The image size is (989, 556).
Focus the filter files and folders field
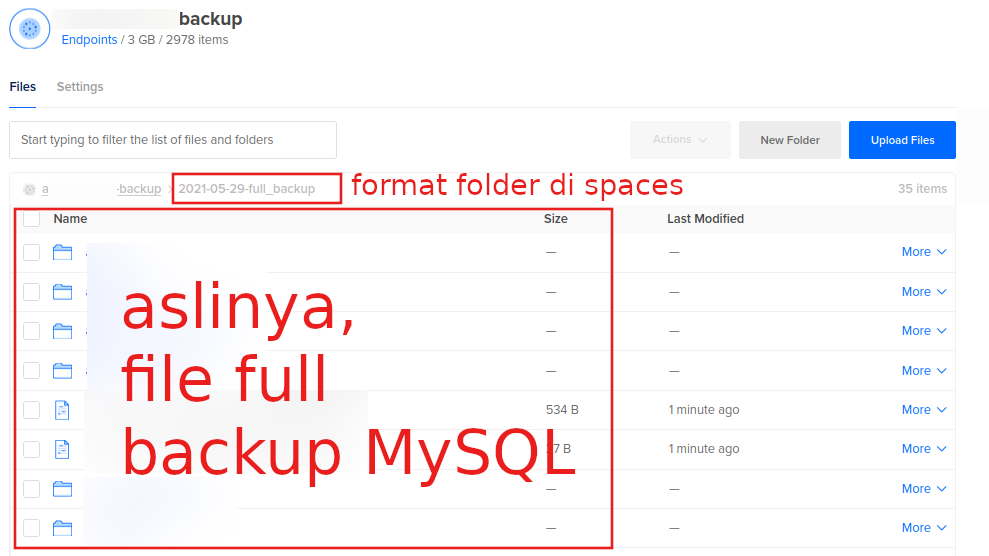pos(173,140)
